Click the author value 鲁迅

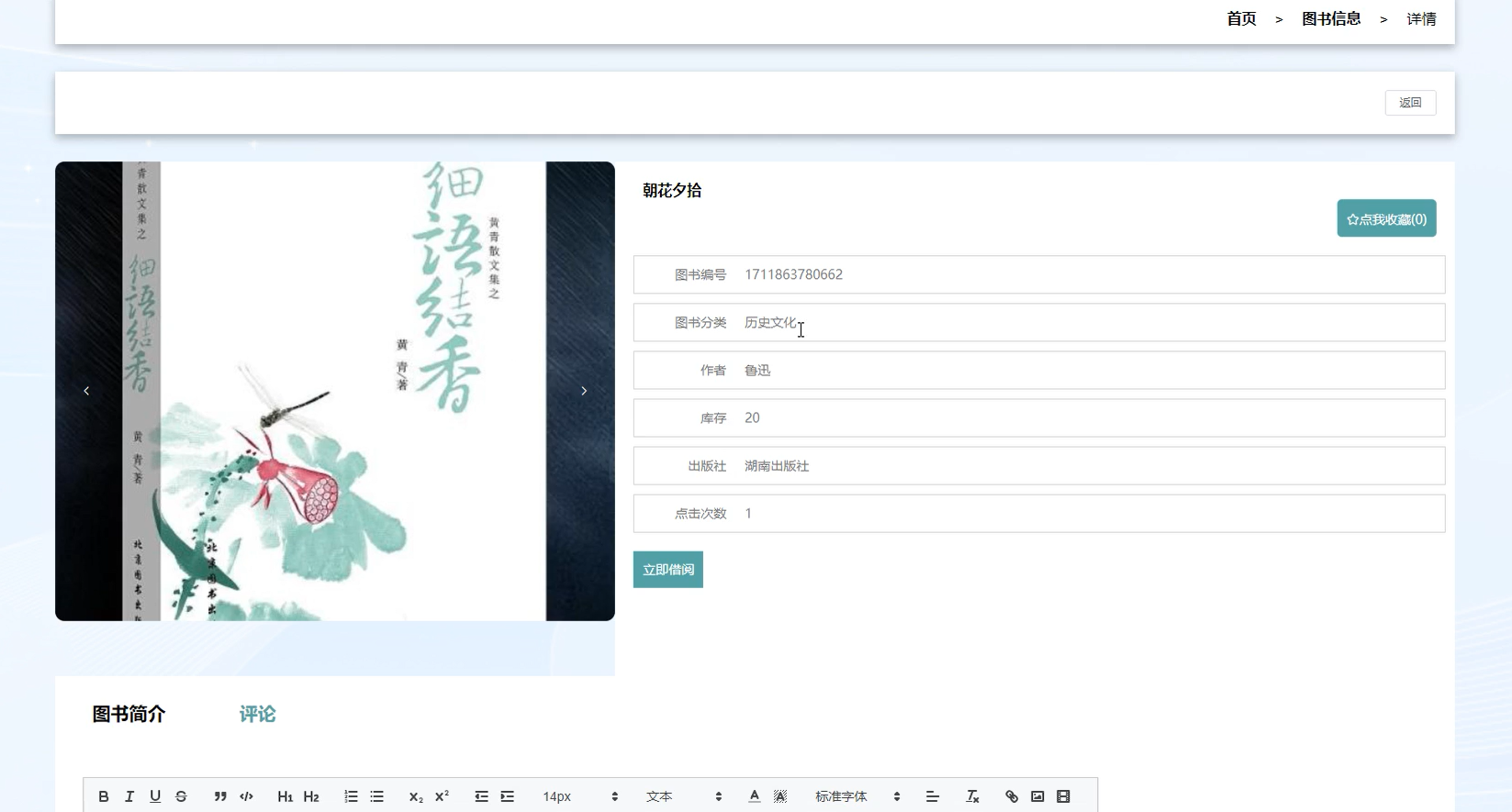coord(757,371)
